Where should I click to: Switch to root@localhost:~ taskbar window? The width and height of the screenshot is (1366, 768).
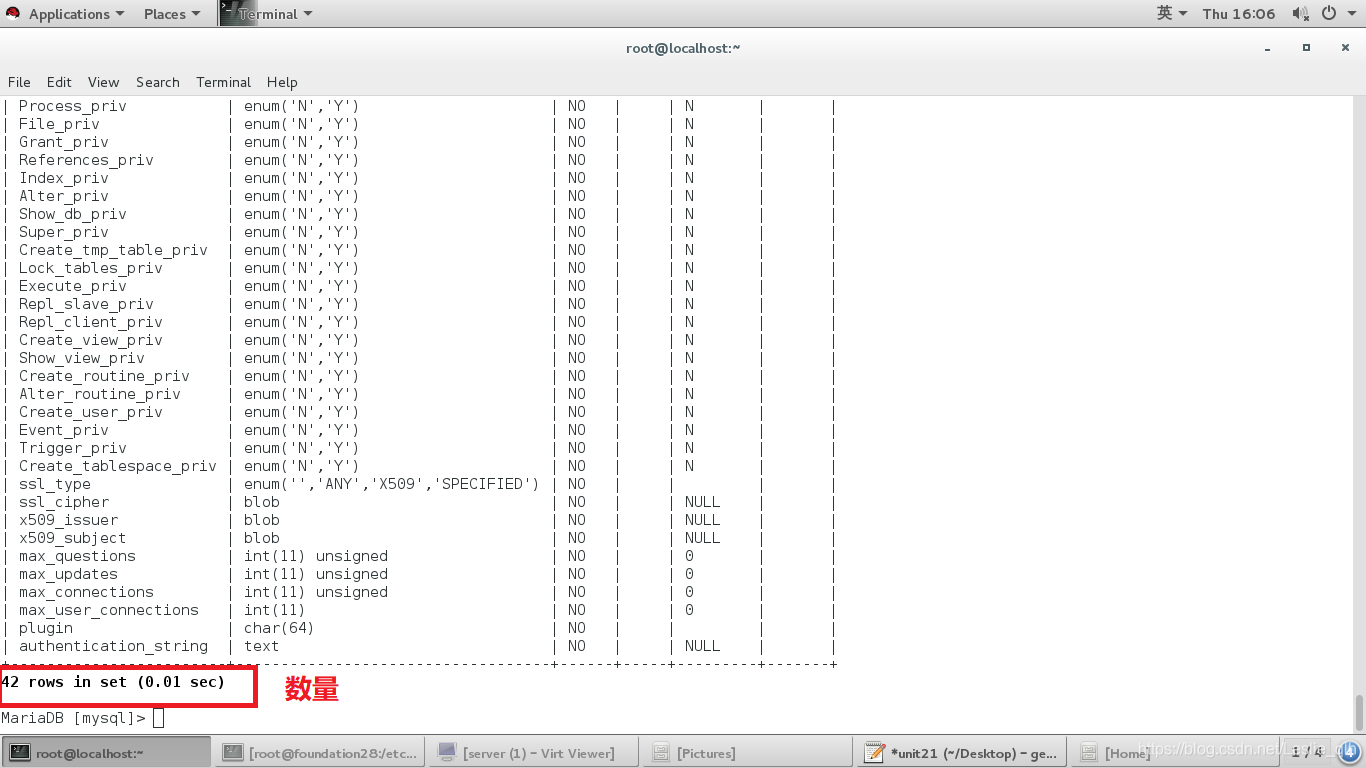tap(106, 752)
